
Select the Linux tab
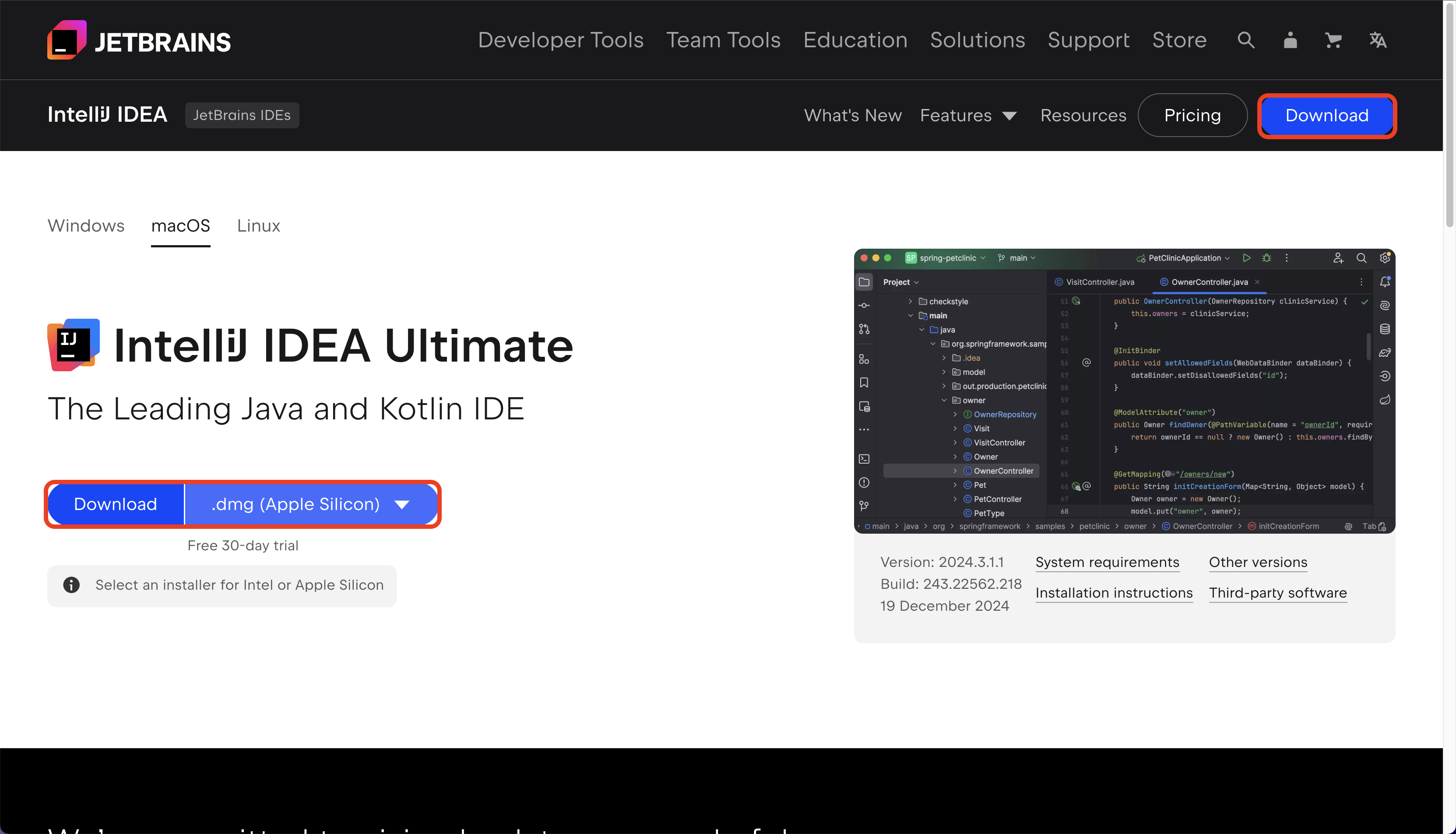coord(258,226)
